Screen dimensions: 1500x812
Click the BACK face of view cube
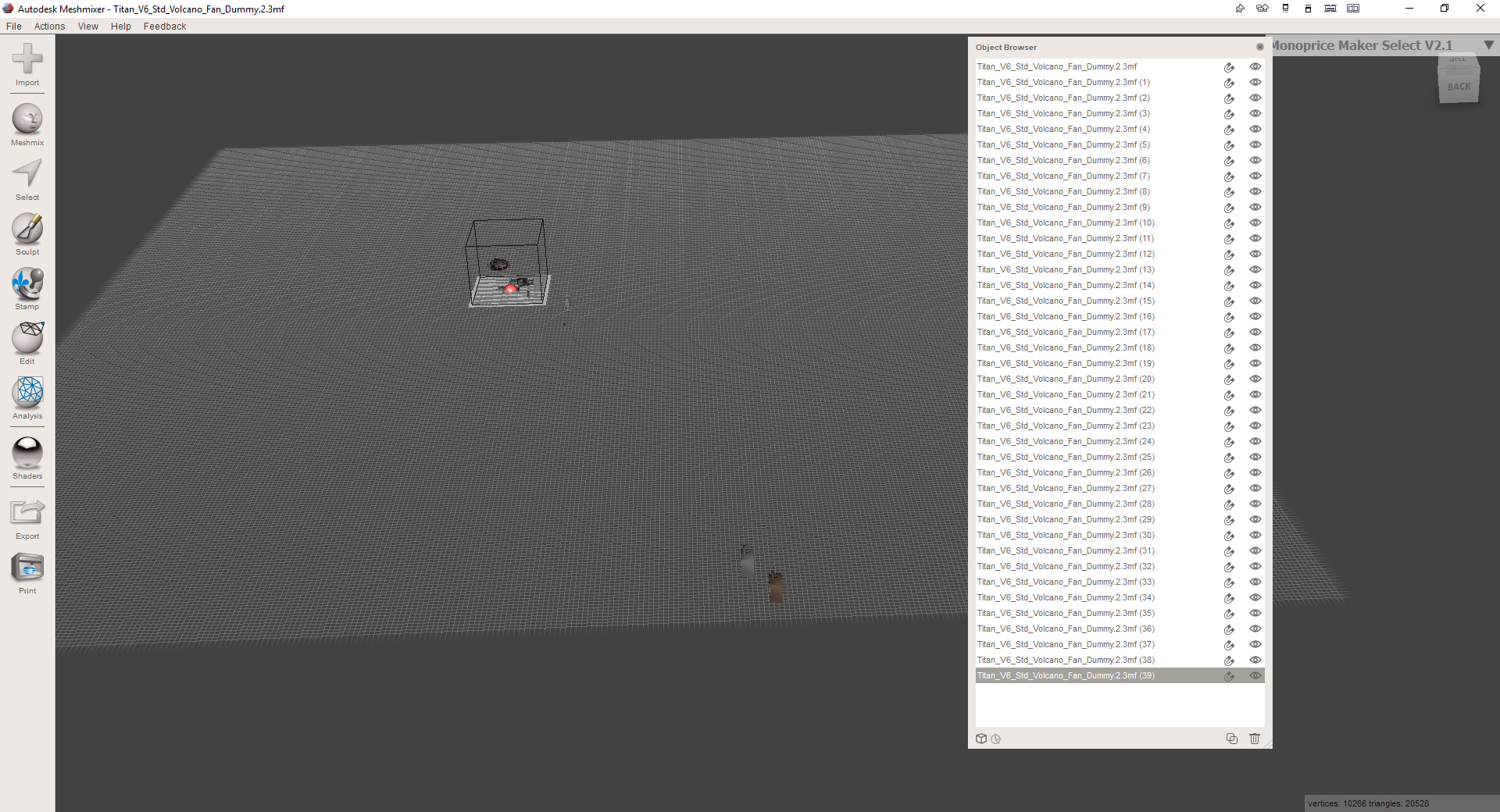pos(1459,87)
